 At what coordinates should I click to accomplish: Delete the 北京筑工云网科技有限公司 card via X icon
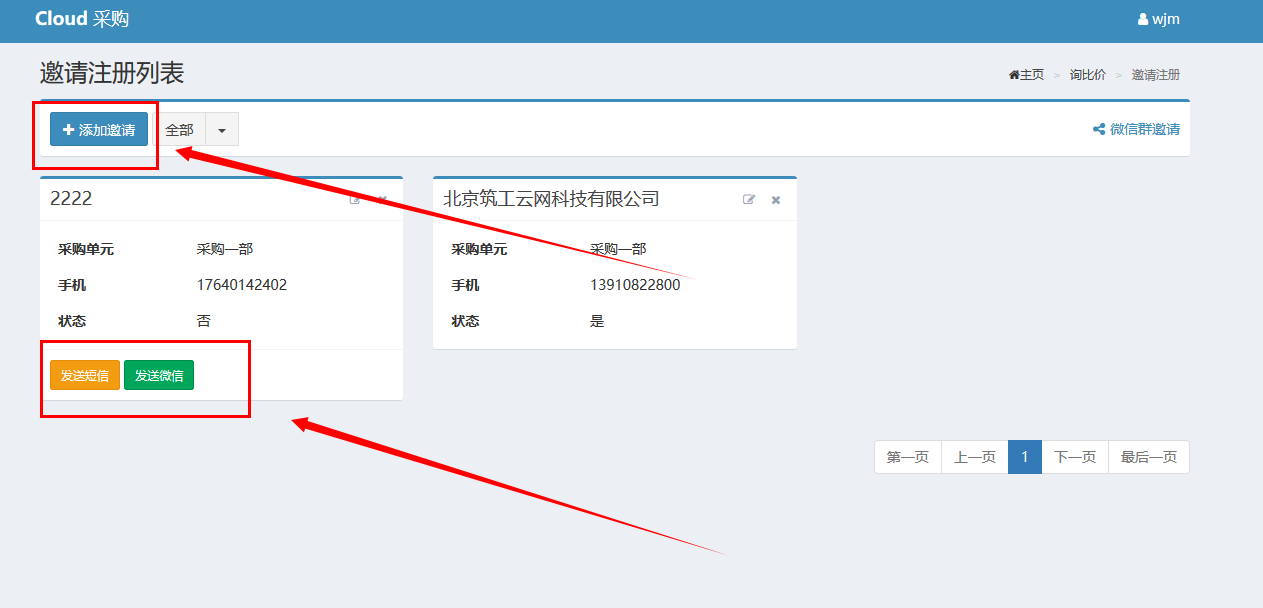776,200
